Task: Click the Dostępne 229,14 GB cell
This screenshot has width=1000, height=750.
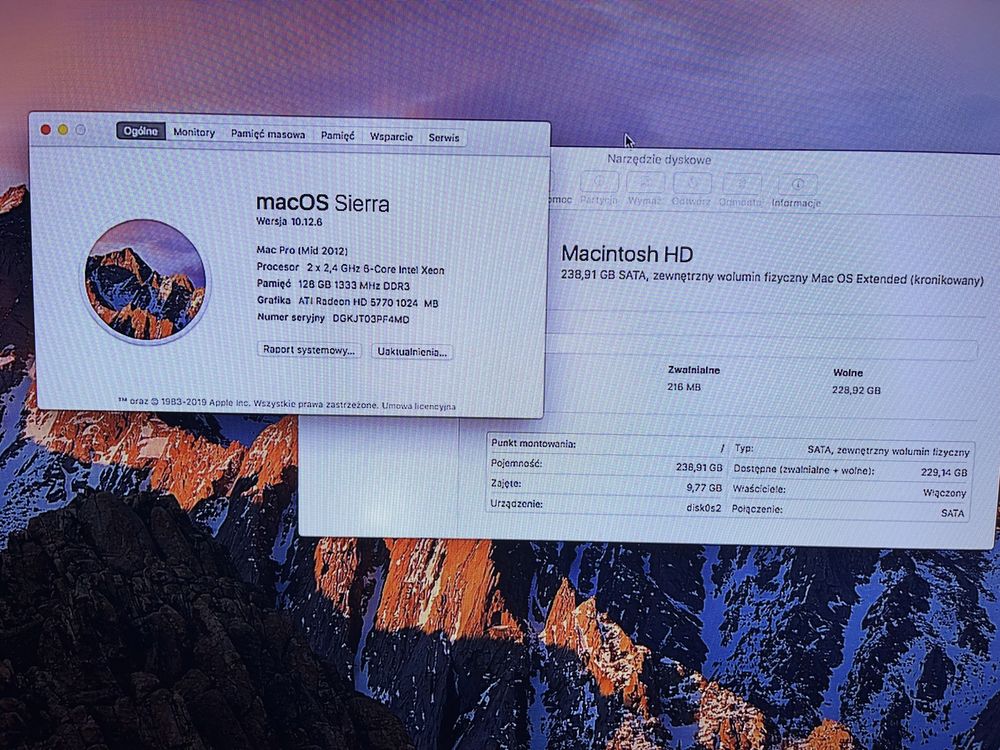Action: pos(850,471)
